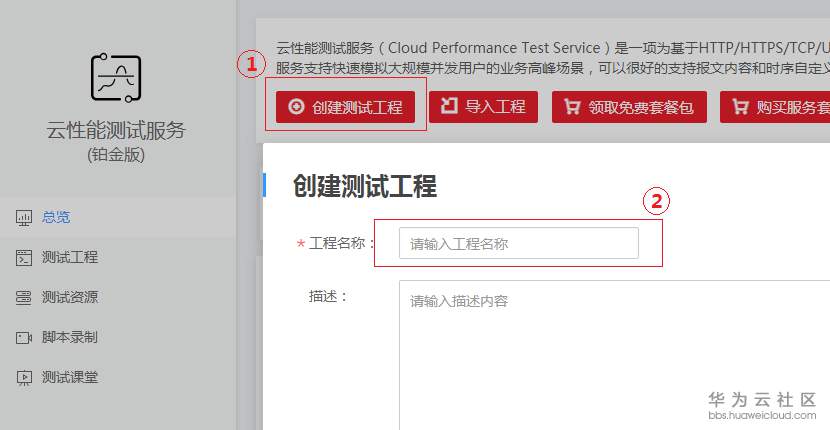Open 脚本录制 from the sidebar

click(x=70, y=337)
